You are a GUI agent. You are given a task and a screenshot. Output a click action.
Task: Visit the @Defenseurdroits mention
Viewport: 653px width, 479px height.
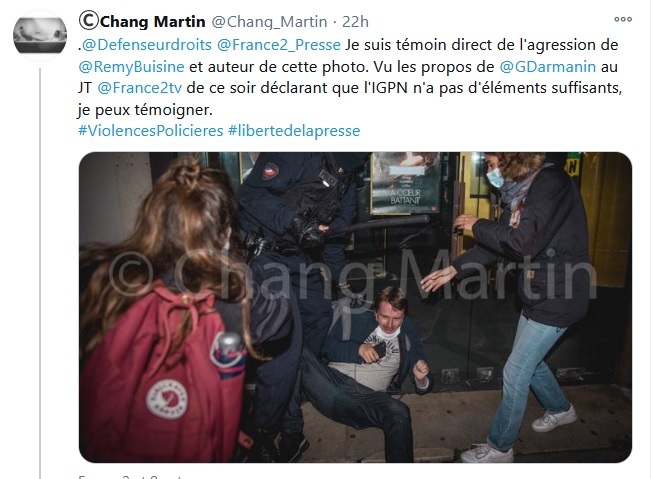[x=147, y=45]
